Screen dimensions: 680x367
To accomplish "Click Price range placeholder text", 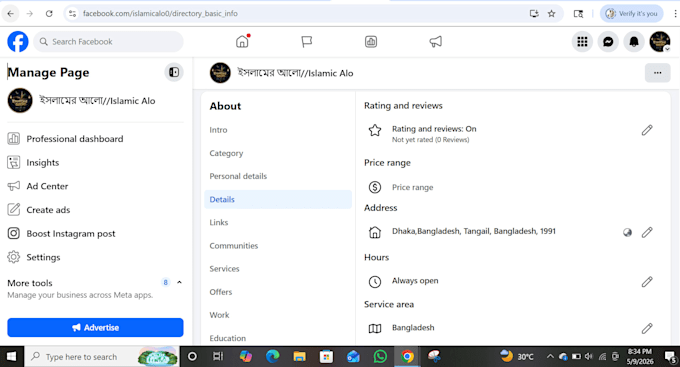I will [412, 187].
